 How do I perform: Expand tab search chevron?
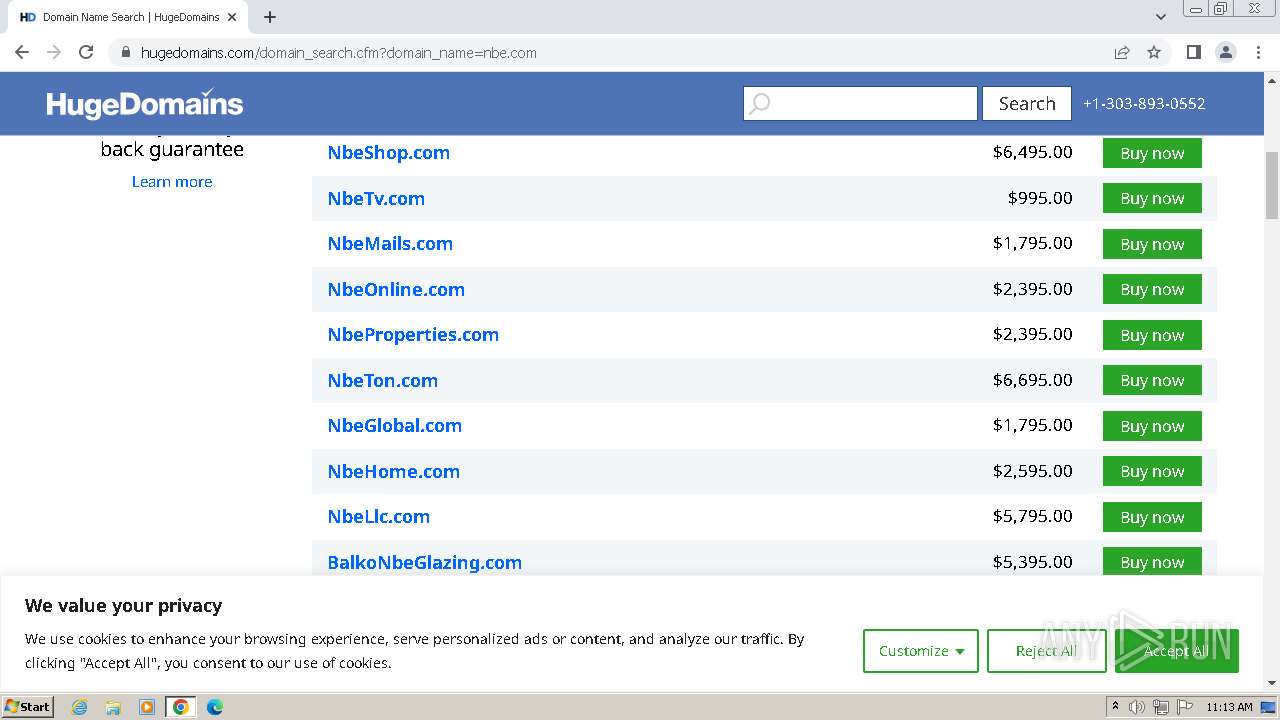tap(1161, 17)
